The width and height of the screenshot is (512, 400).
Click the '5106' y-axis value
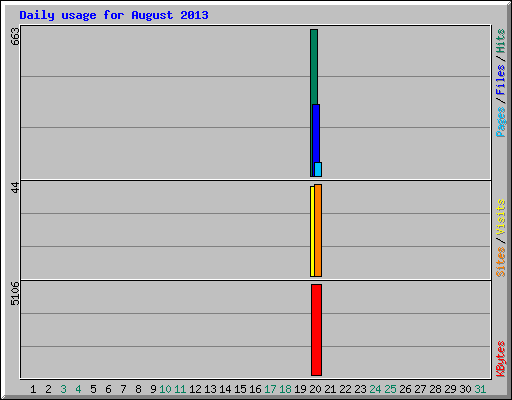click(x=15, y=294)
